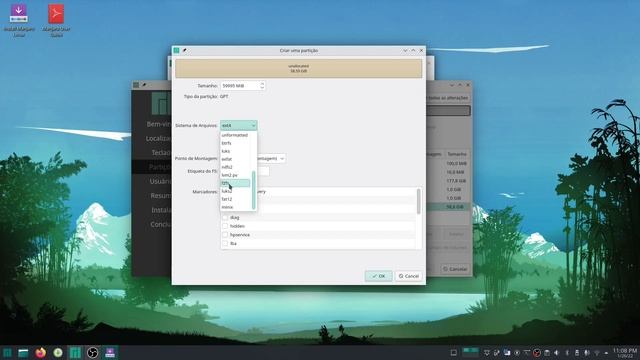Switch to Manjaro installer taskbar entry

point(75,353)
